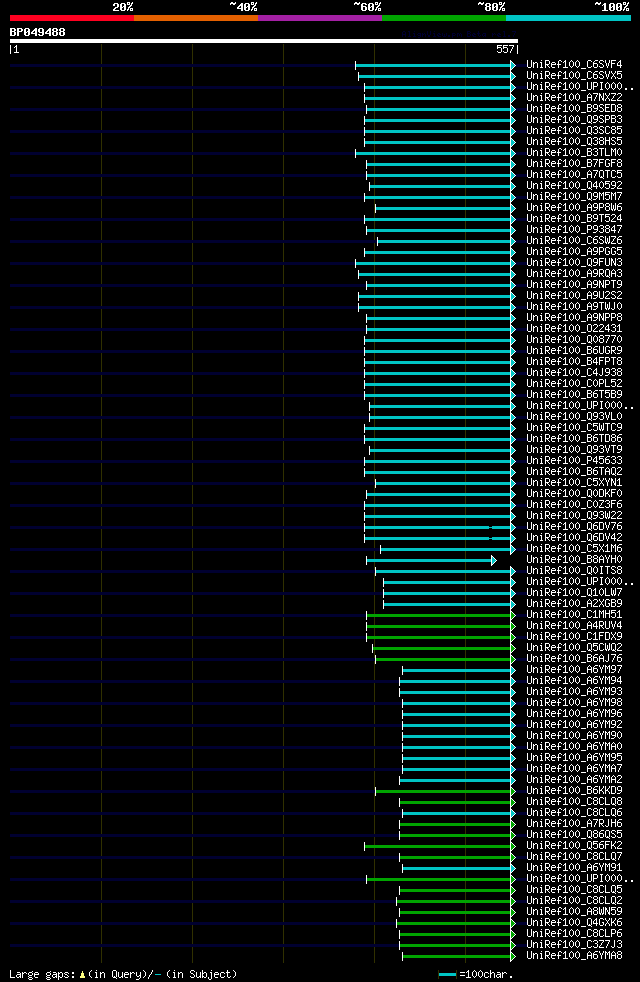Viewport: 640px width, 982px height.
Task: Click the UniRef100_A6YM91 entry
Action: click(574, 868)
